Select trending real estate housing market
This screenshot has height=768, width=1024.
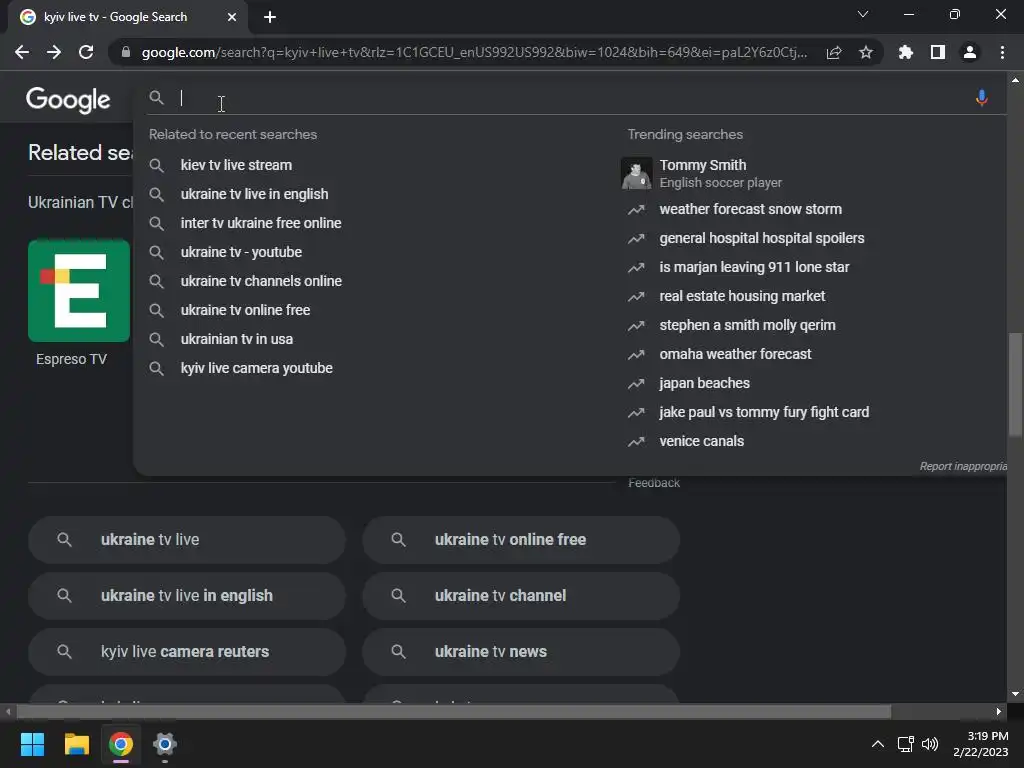tap(742, 296)
